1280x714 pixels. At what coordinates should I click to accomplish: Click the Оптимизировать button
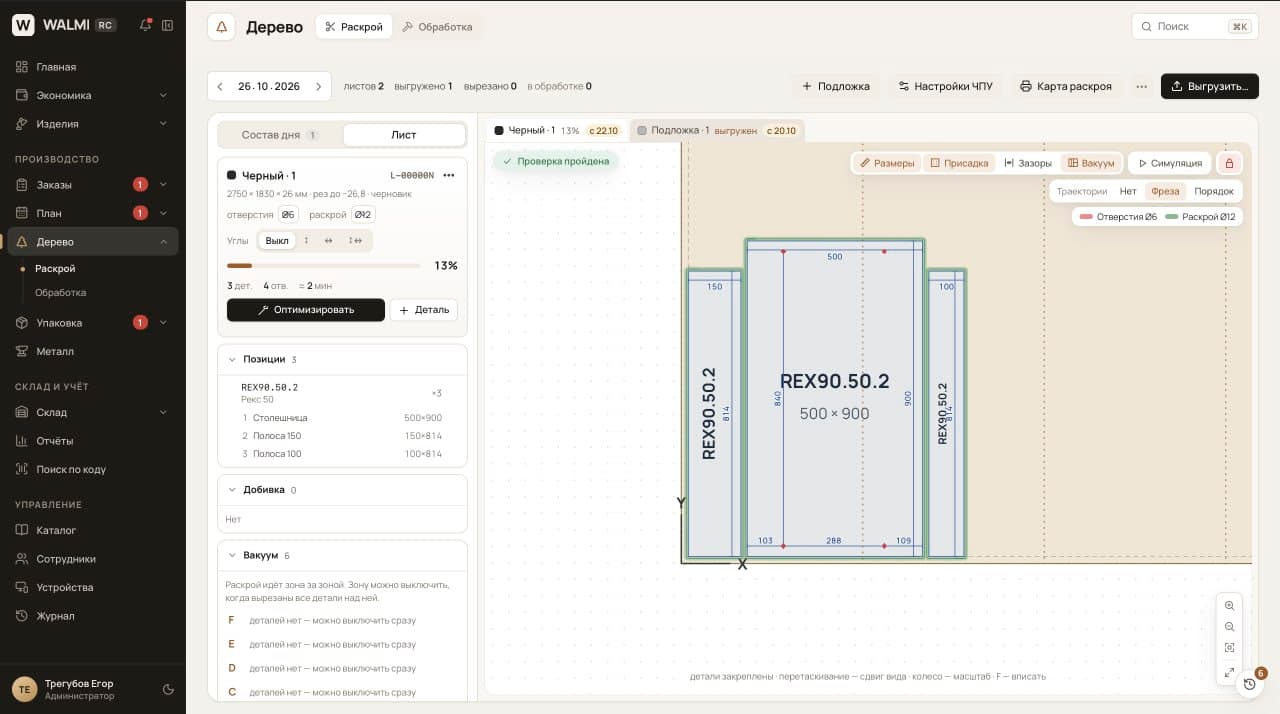tap(306, 310)
